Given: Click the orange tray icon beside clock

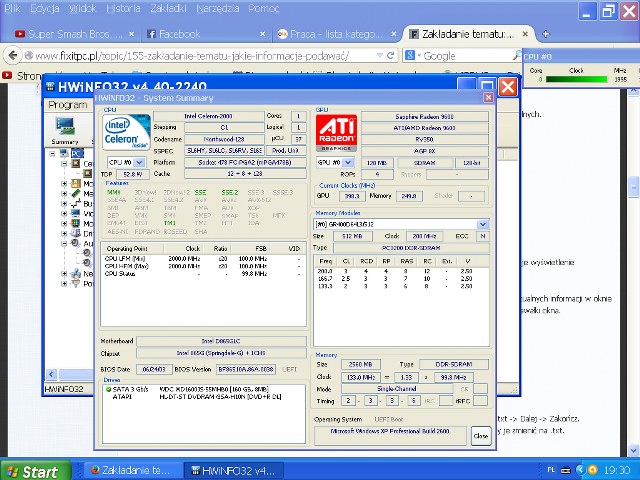Looking at the screenshot, I should (592, 470).
